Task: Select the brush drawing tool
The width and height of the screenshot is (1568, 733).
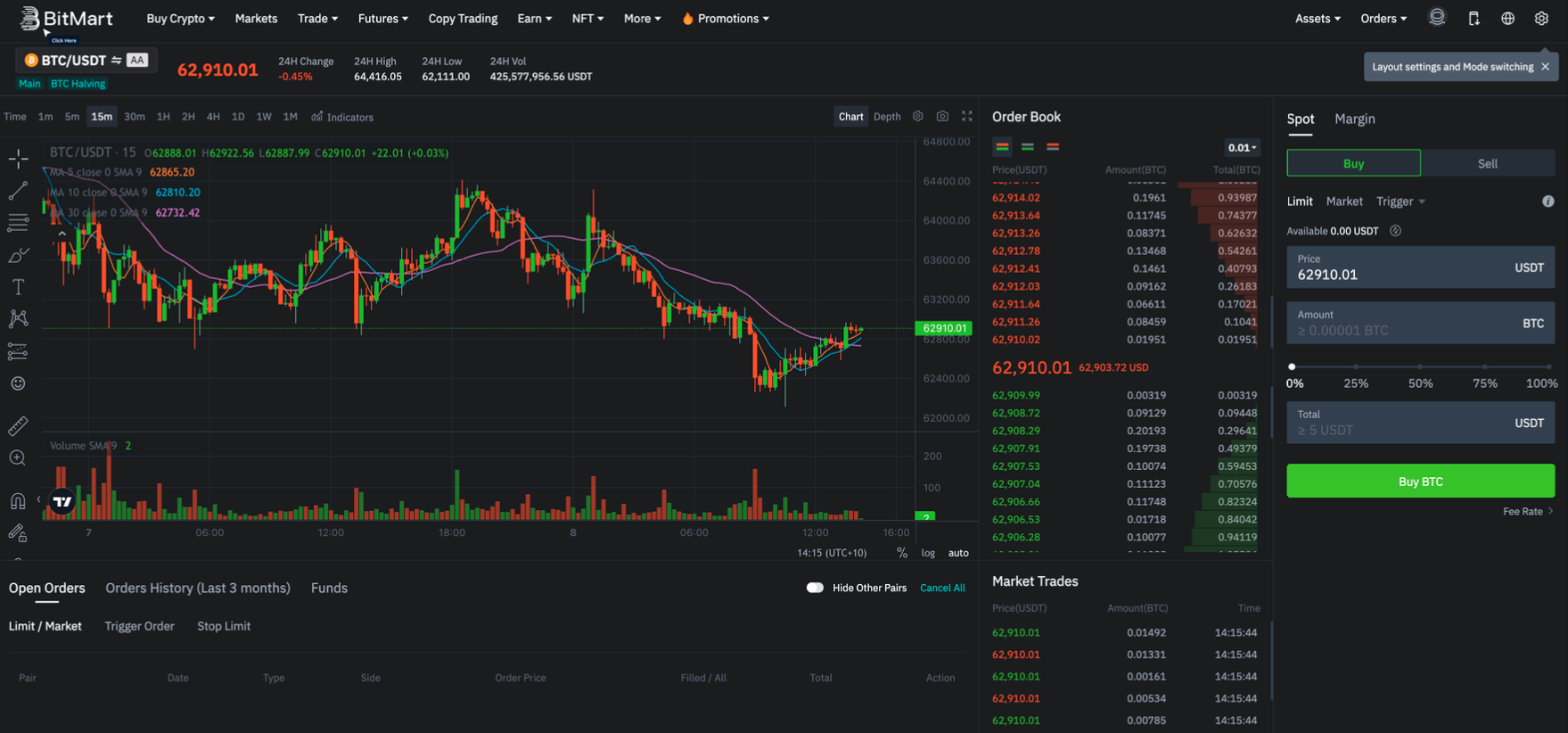Action: click(x=18, y=255)
